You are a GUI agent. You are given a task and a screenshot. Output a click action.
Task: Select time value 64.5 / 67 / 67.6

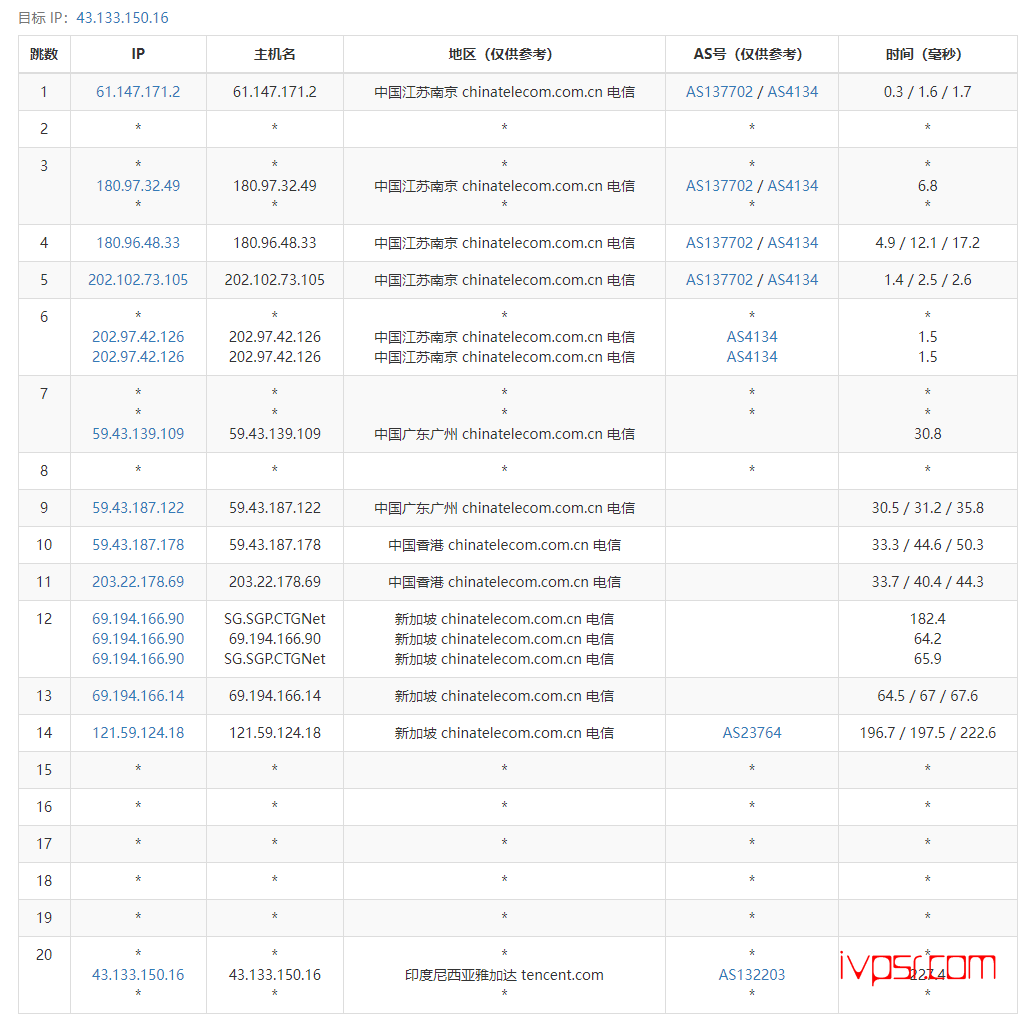(928, 696)
